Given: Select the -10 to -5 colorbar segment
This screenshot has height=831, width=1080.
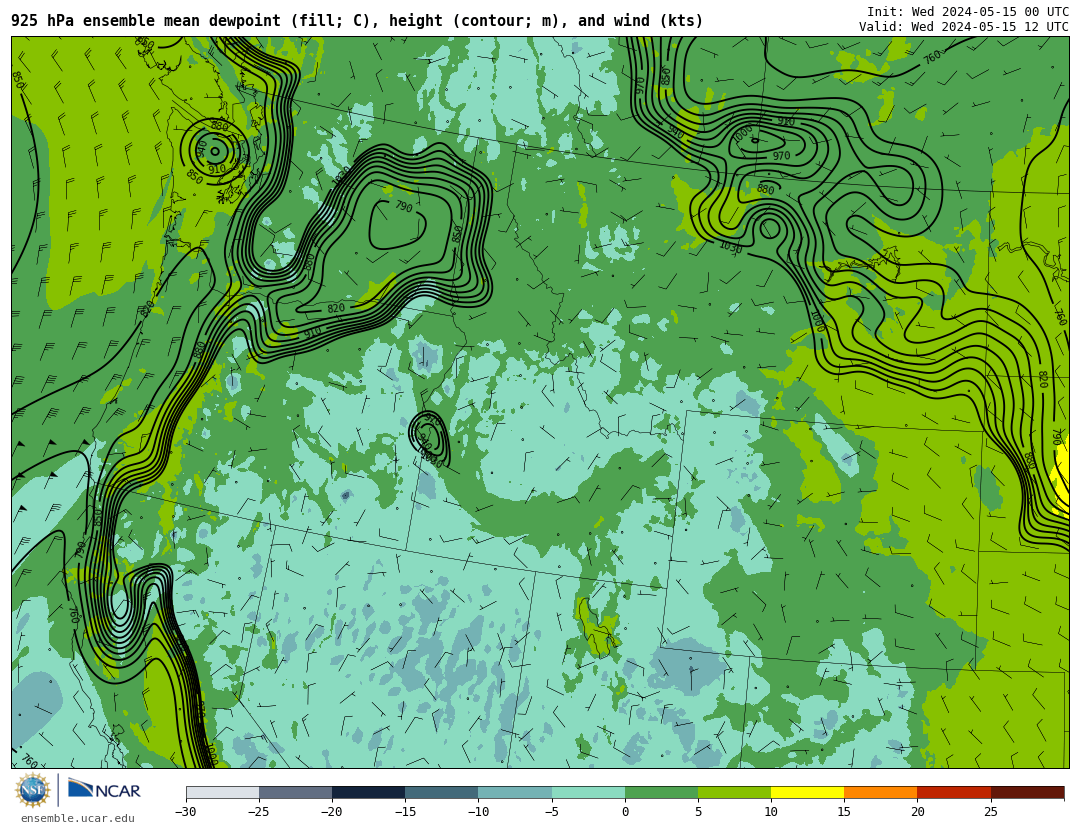Looking at the screenshot, I should click(515, 792).
